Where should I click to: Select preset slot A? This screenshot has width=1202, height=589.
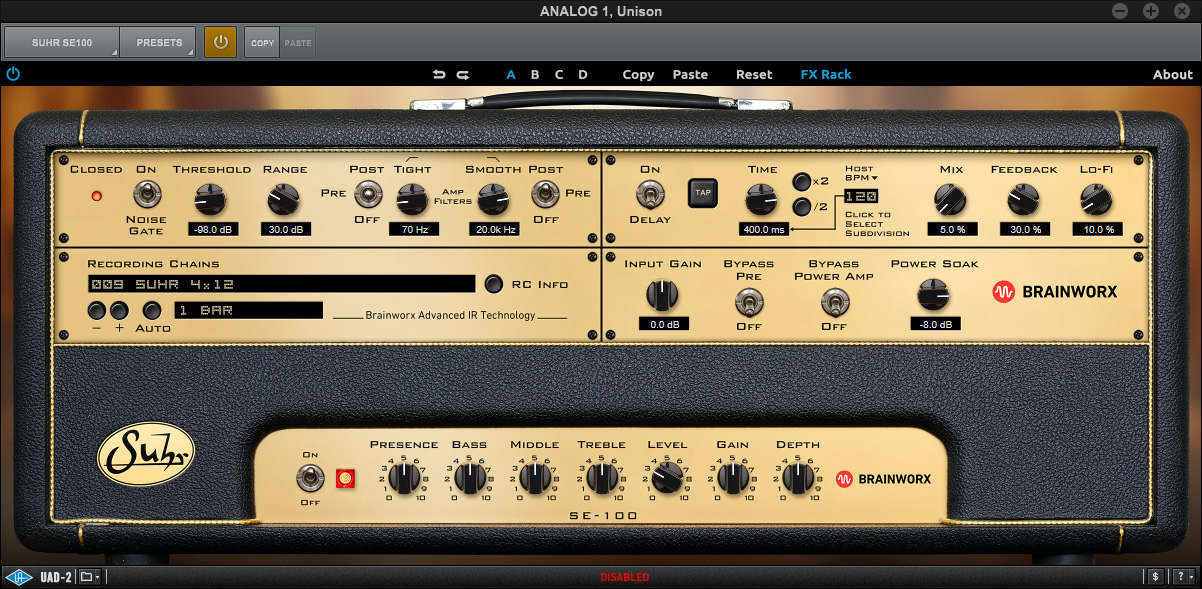[x=511, y=74]
